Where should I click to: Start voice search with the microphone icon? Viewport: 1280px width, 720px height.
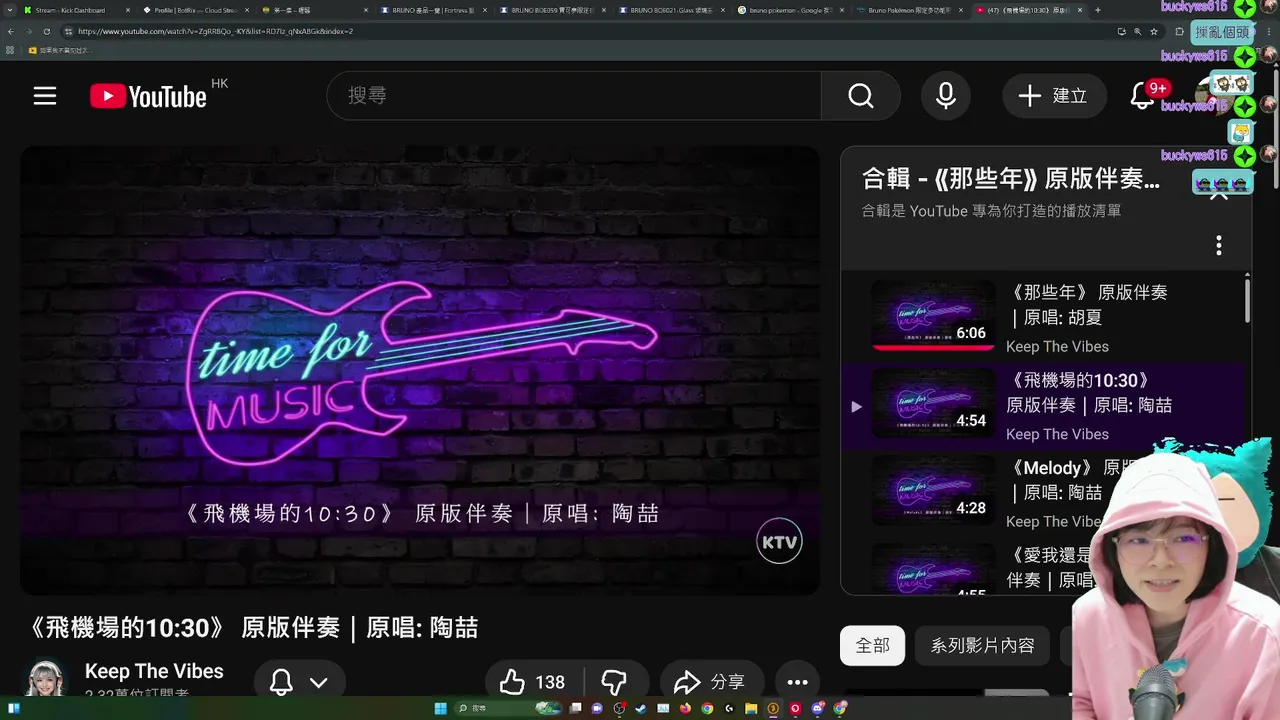pos(945,96)
